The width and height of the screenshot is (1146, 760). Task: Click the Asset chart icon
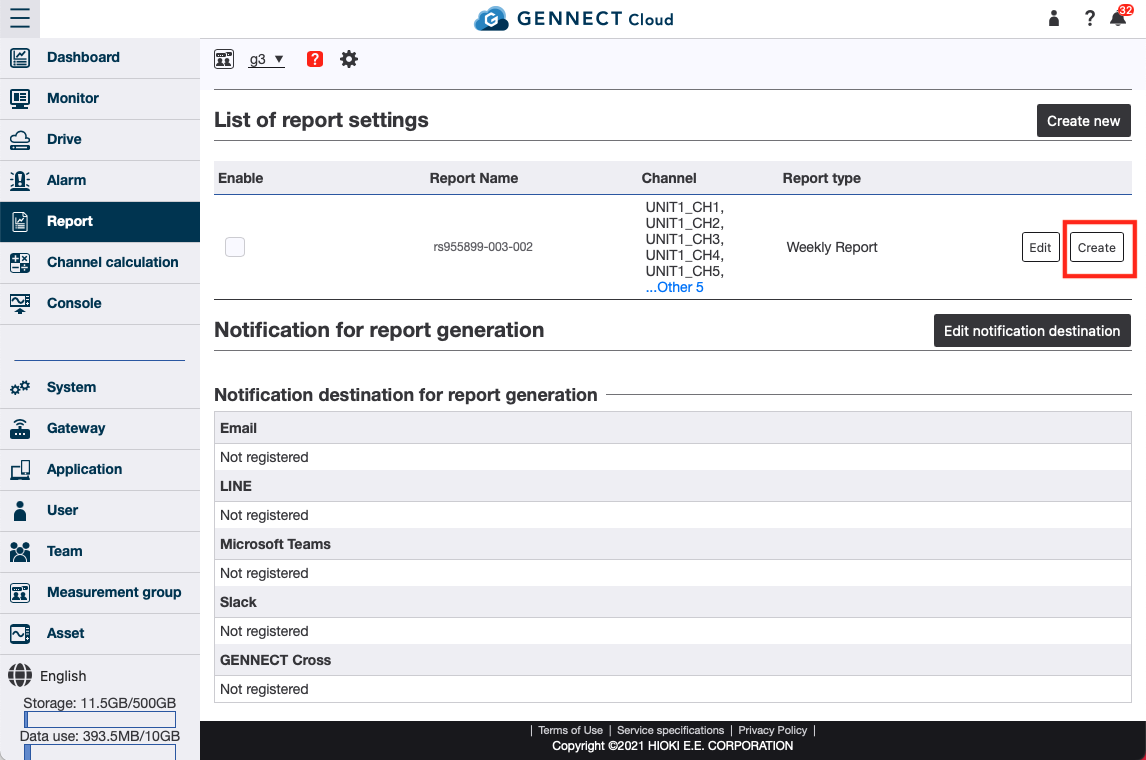pos(20,634)
